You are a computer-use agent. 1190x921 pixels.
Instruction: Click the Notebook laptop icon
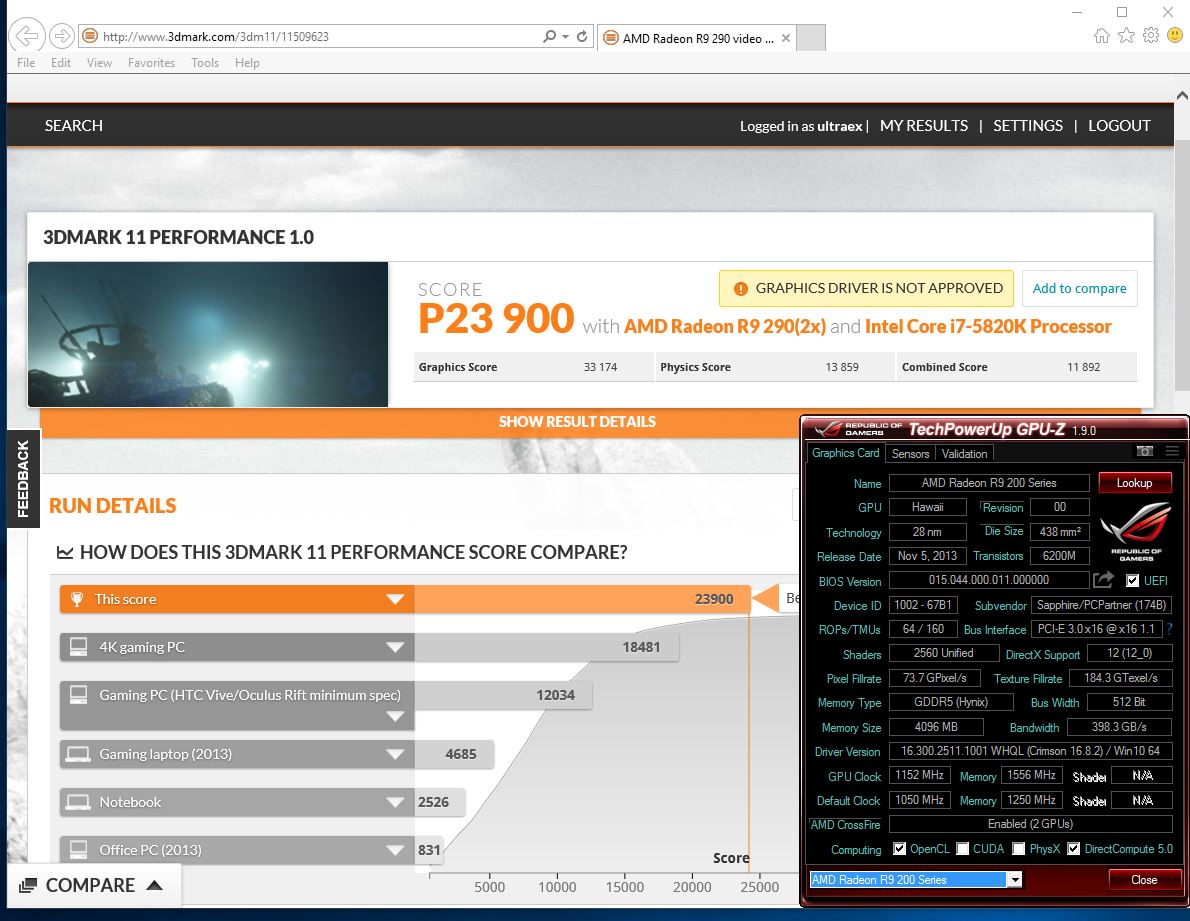point(78,802)
